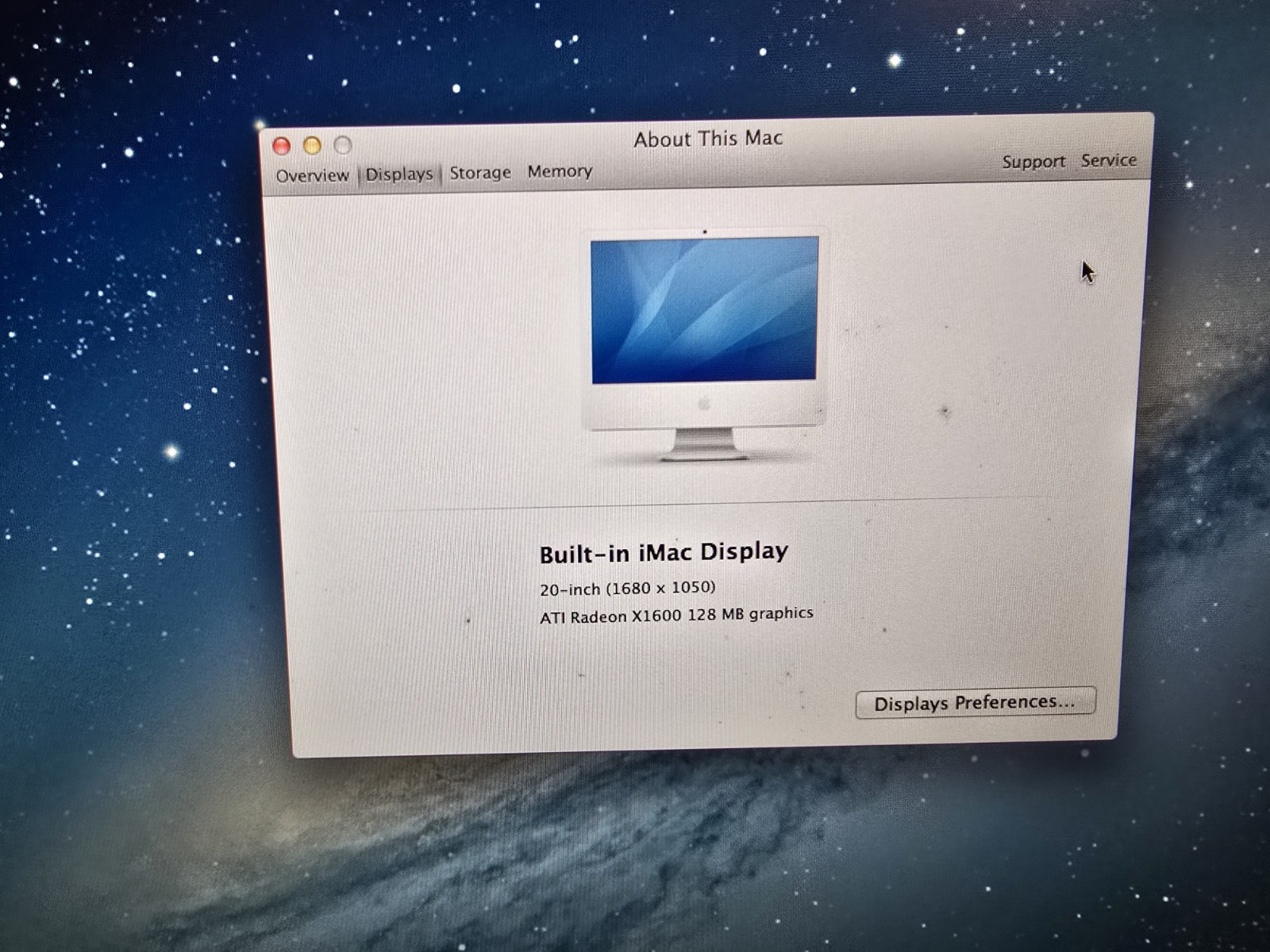Open the Service section
This screenshot has width=1270, height=952.
click(1109, 160)
